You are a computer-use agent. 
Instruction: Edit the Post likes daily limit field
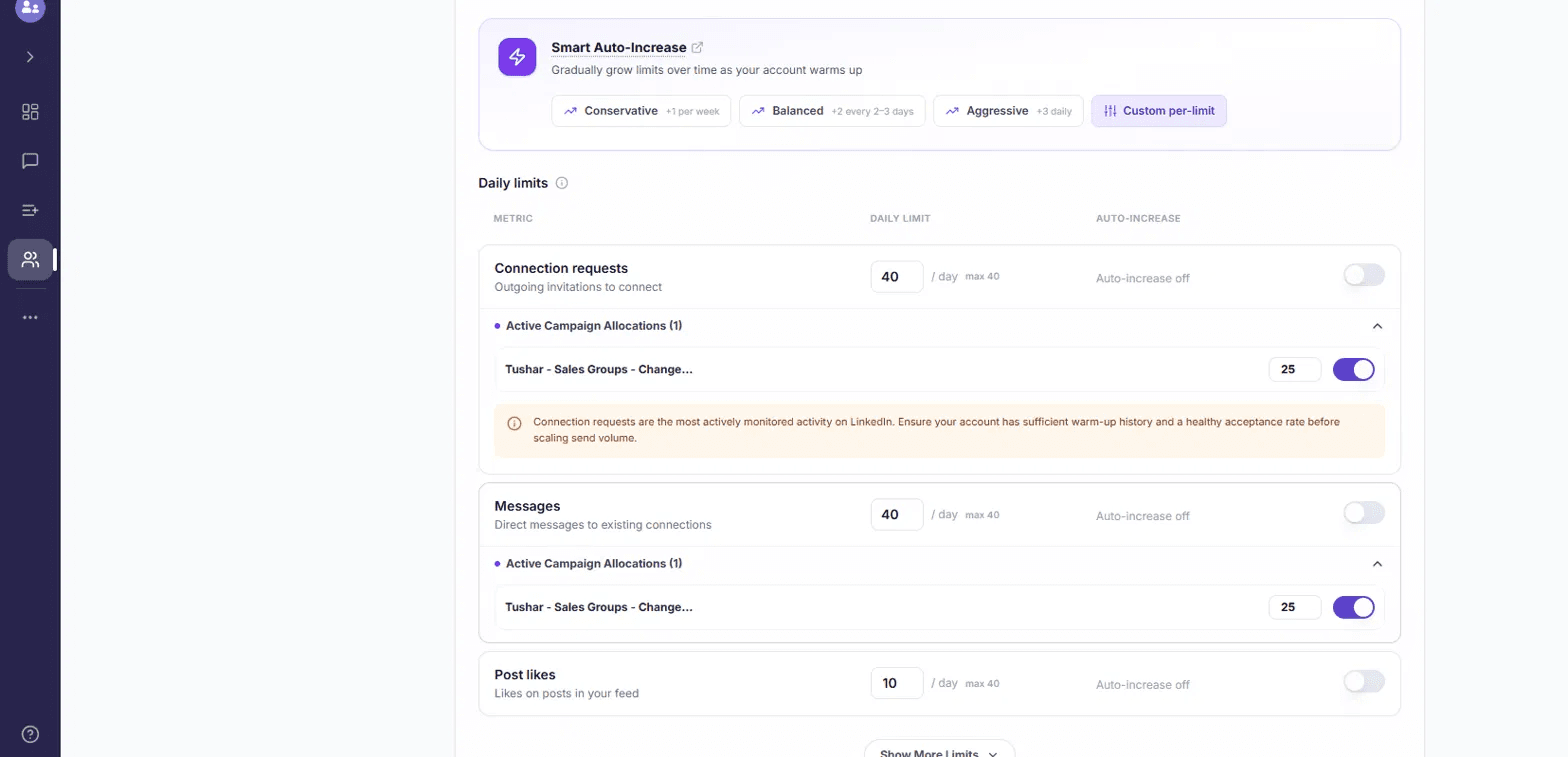click(x=897, y=684)
